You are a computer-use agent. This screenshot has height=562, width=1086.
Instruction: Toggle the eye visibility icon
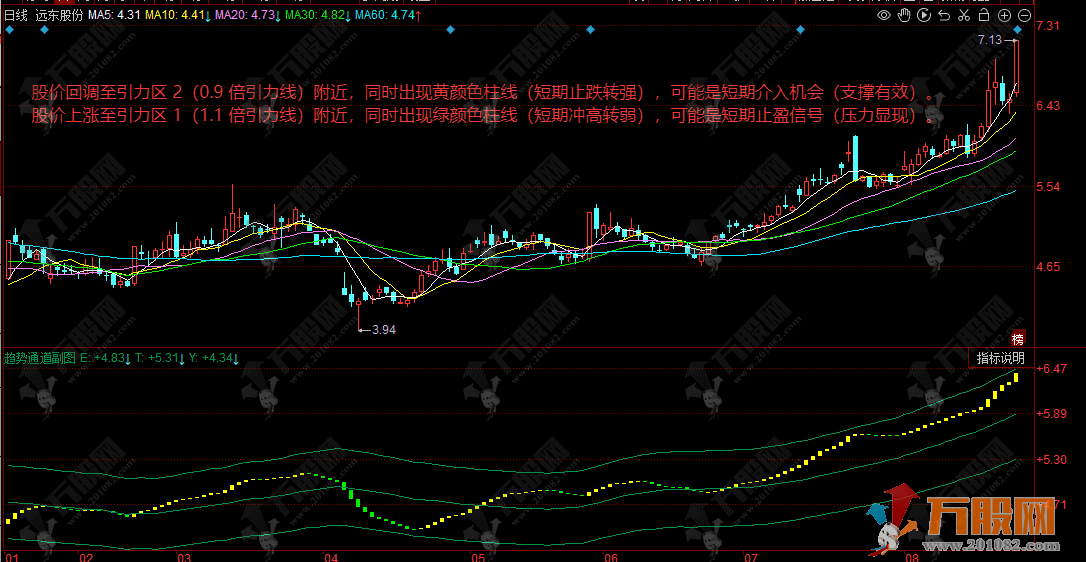884,15
